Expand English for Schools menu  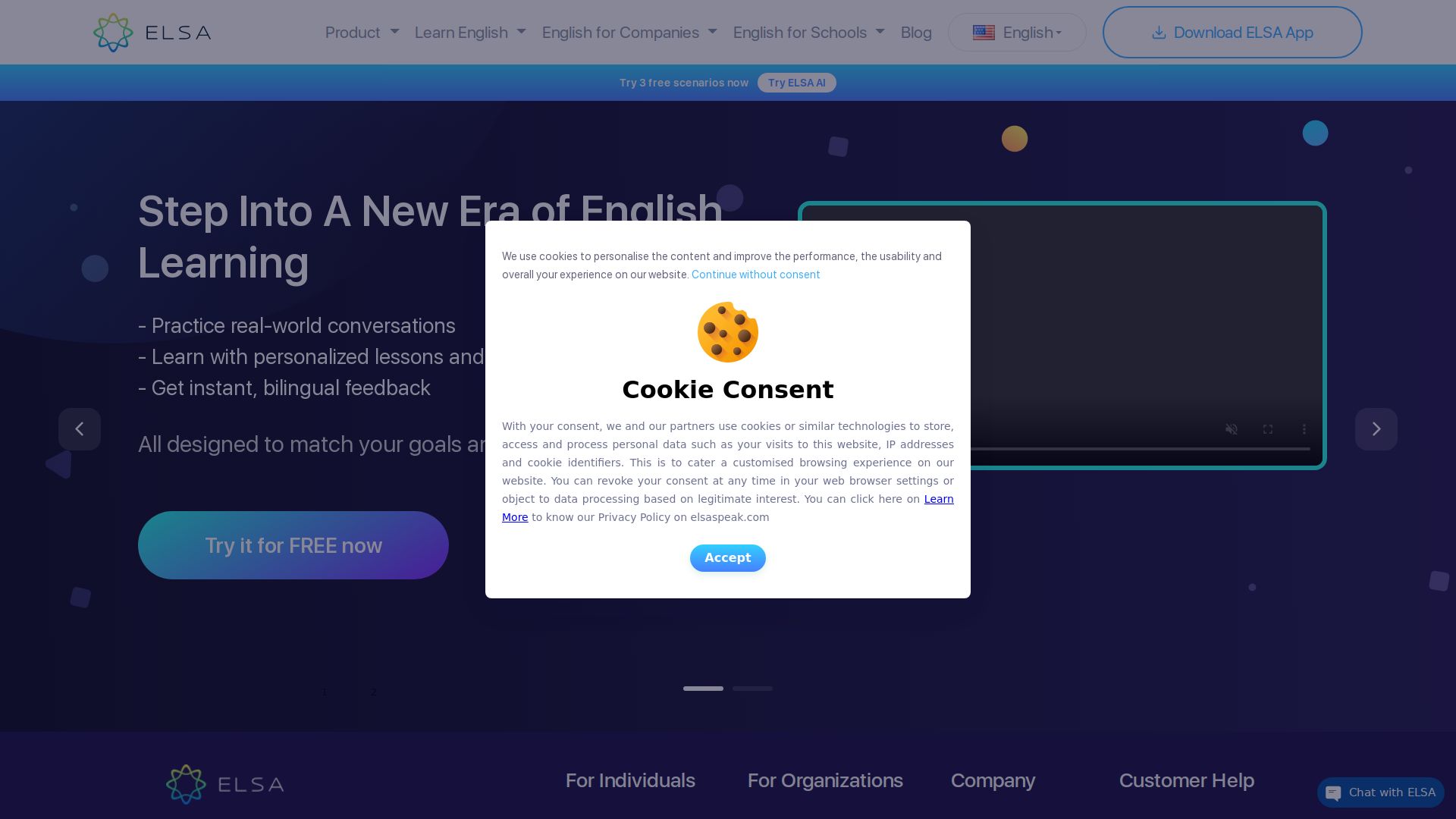point(809,33)
